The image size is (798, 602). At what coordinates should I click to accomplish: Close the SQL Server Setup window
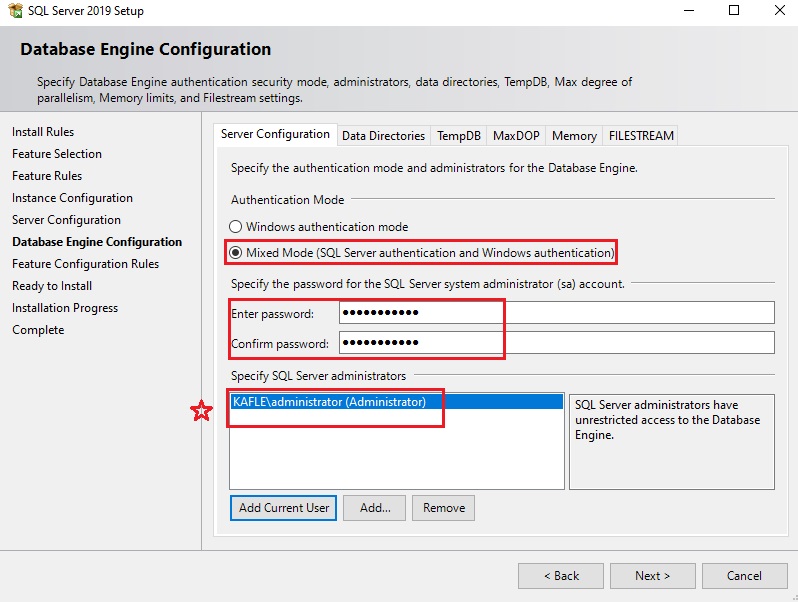(x=780, y=10)
